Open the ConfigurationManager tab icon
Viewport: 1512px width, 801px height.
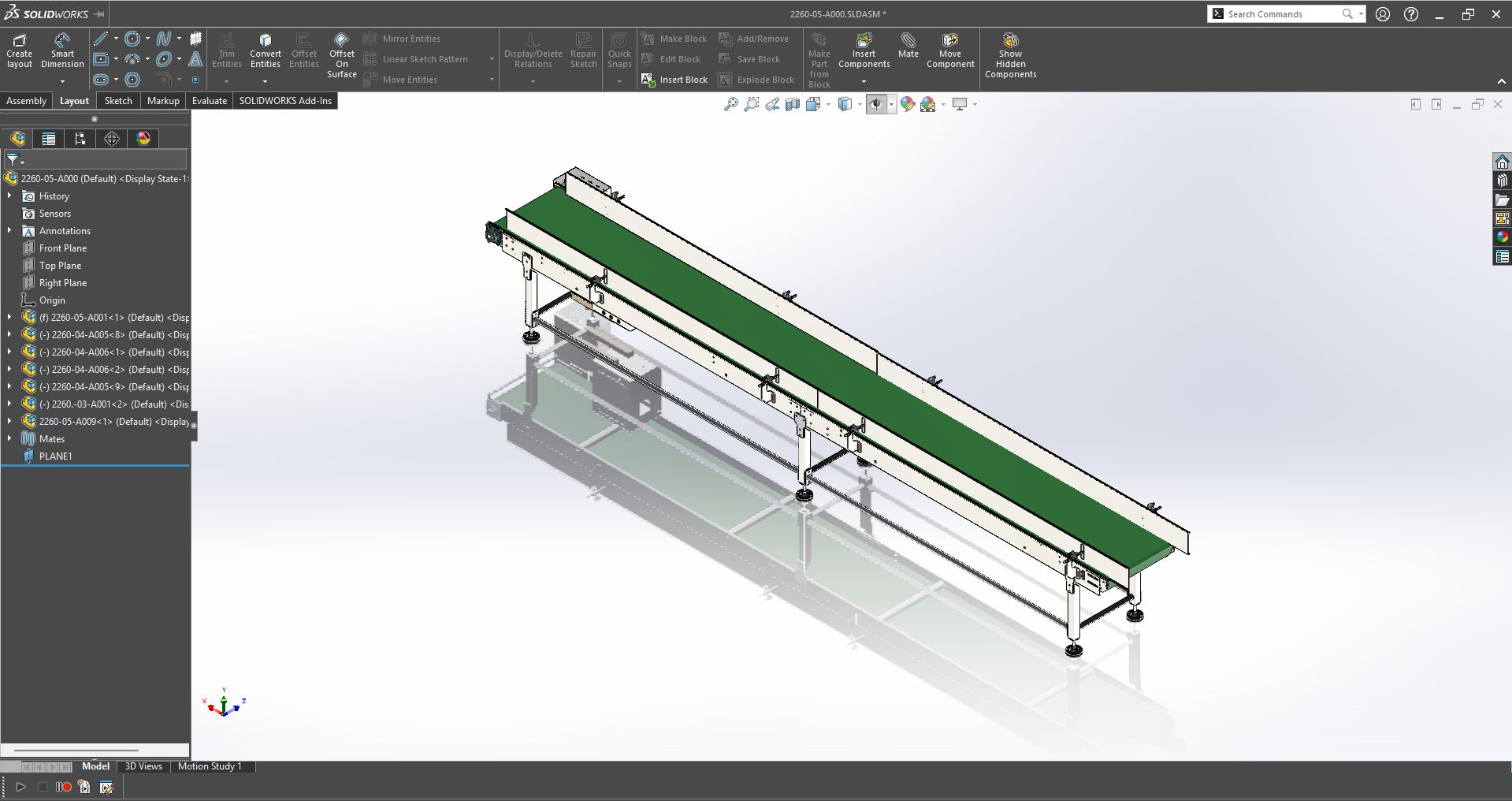pyautogui.click(x=80, y=139)
